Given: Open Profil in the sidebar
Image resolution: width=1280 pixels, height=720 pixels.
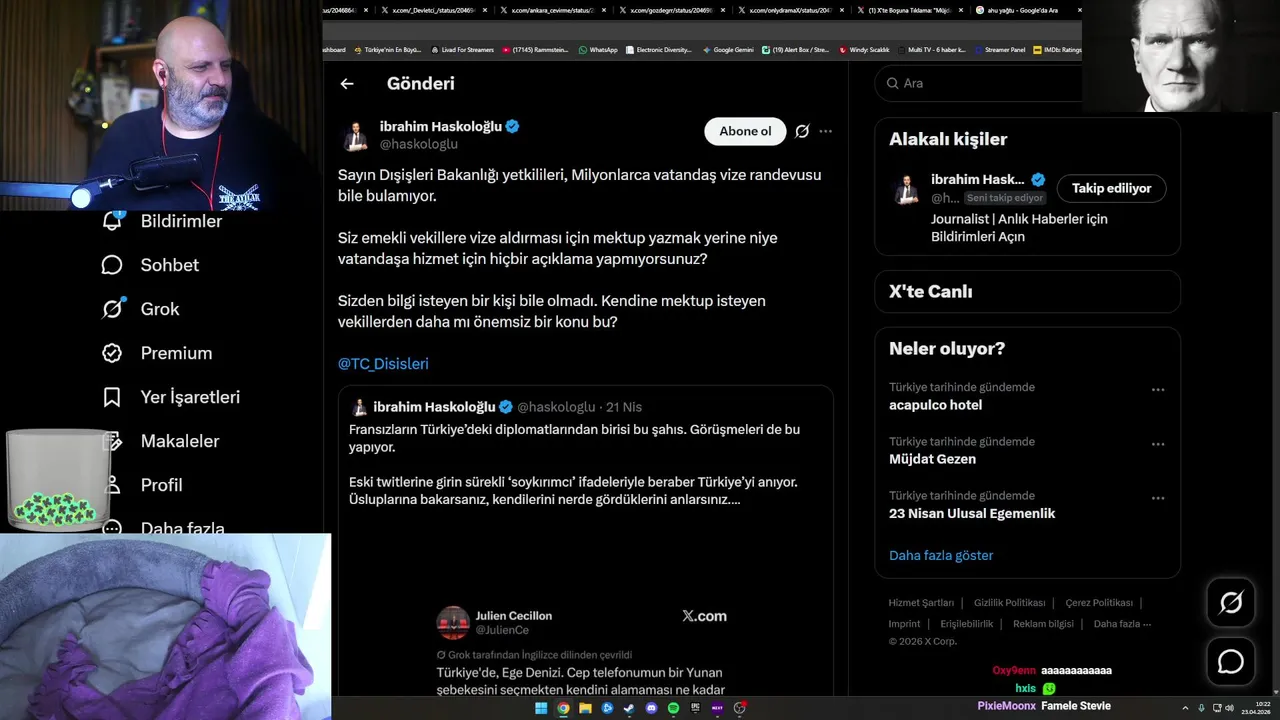Looking at the screenshot, I should tap(142, 485).
